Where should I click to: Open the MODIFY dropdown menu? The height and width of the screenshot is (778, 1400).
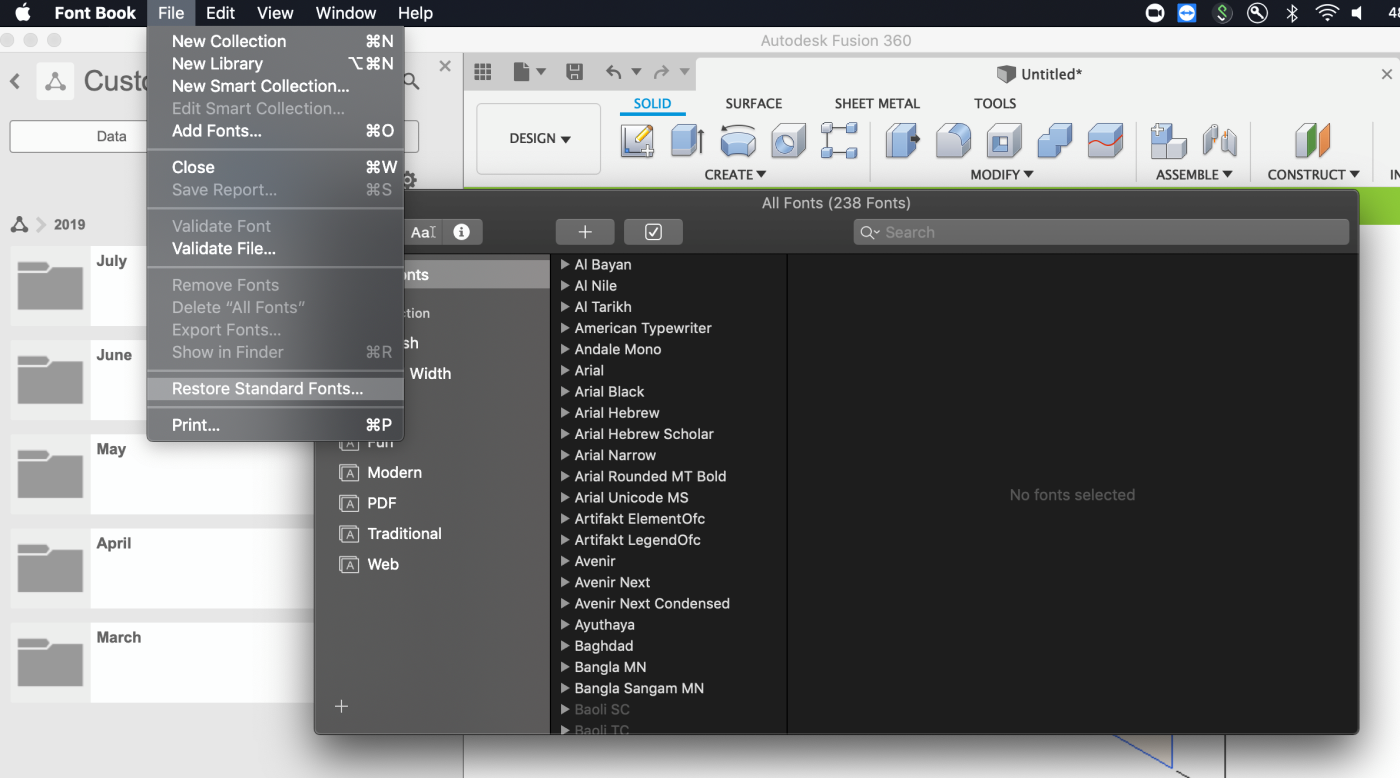[1002, 175]
